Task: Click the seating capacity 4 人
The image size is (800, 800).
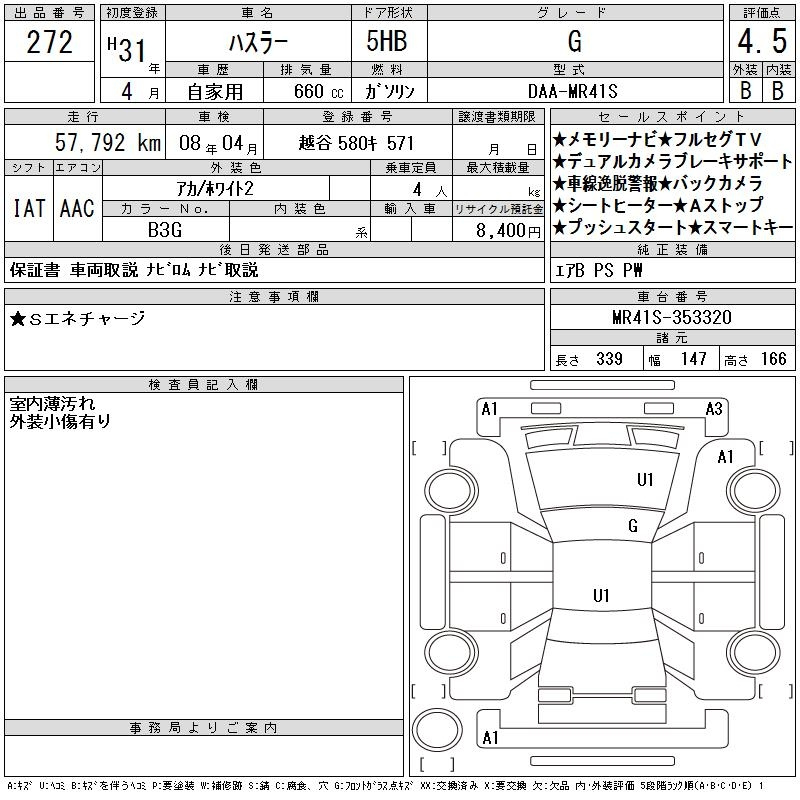Action: [430, 190]
